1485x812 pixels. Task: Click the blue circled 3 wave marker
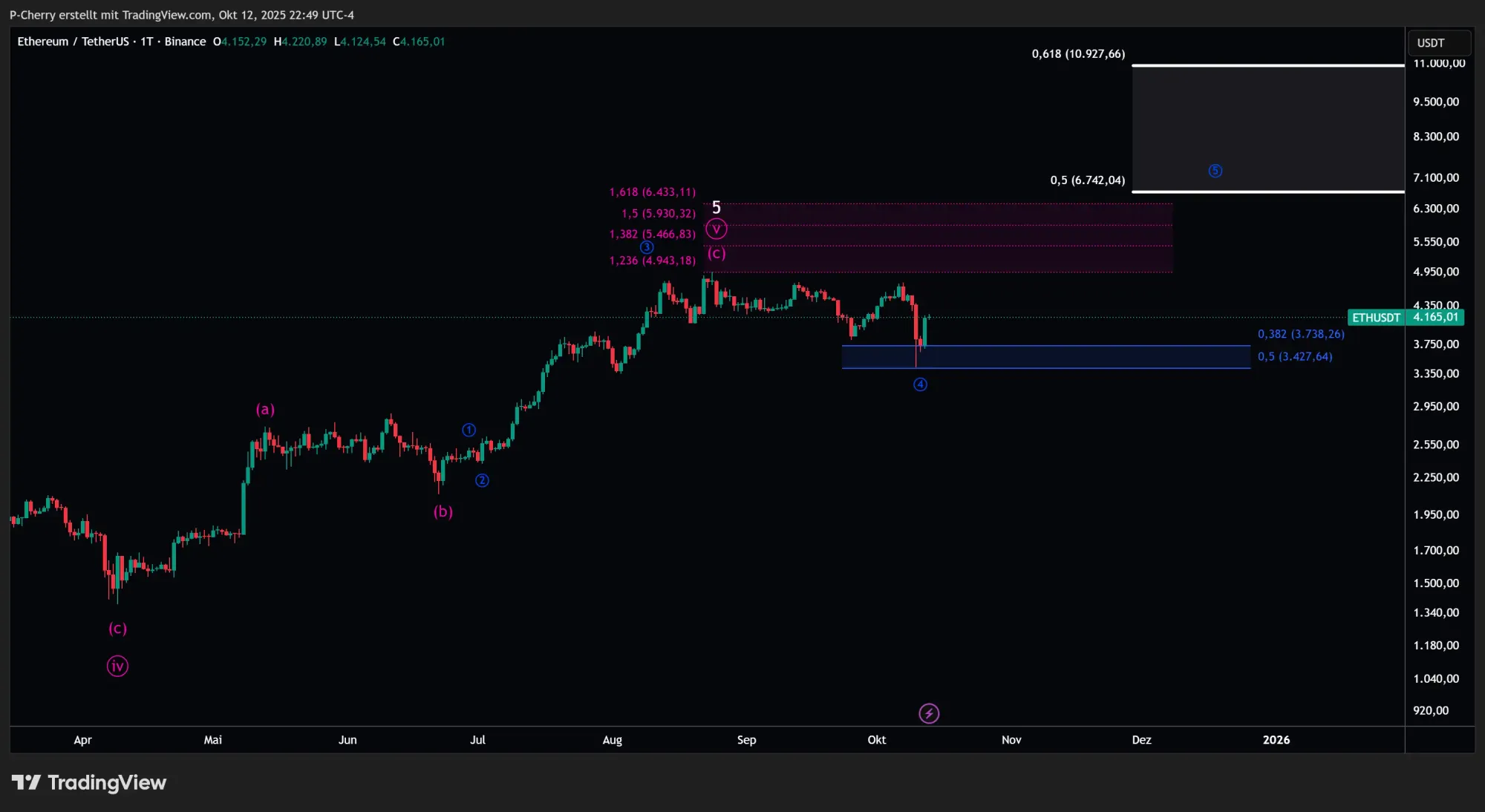tap(647, 247)
